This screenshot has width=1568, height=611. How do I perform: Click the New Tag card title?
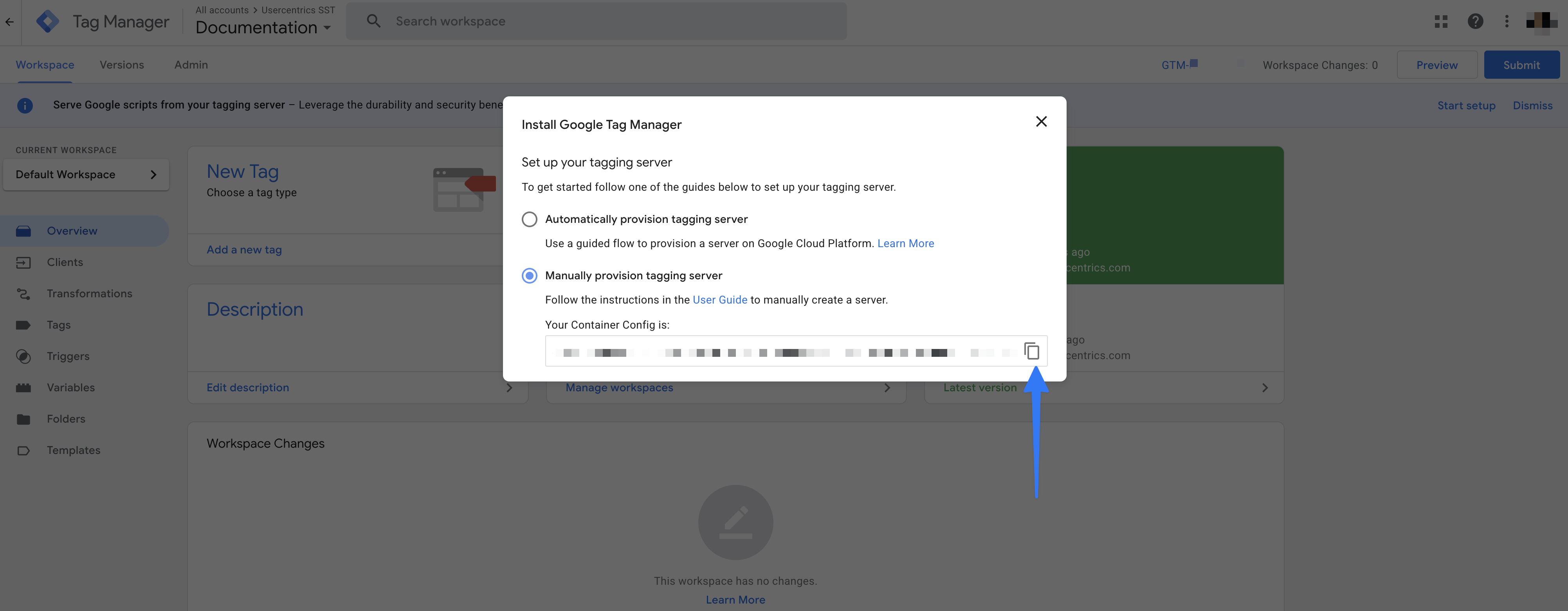(242, 172)
